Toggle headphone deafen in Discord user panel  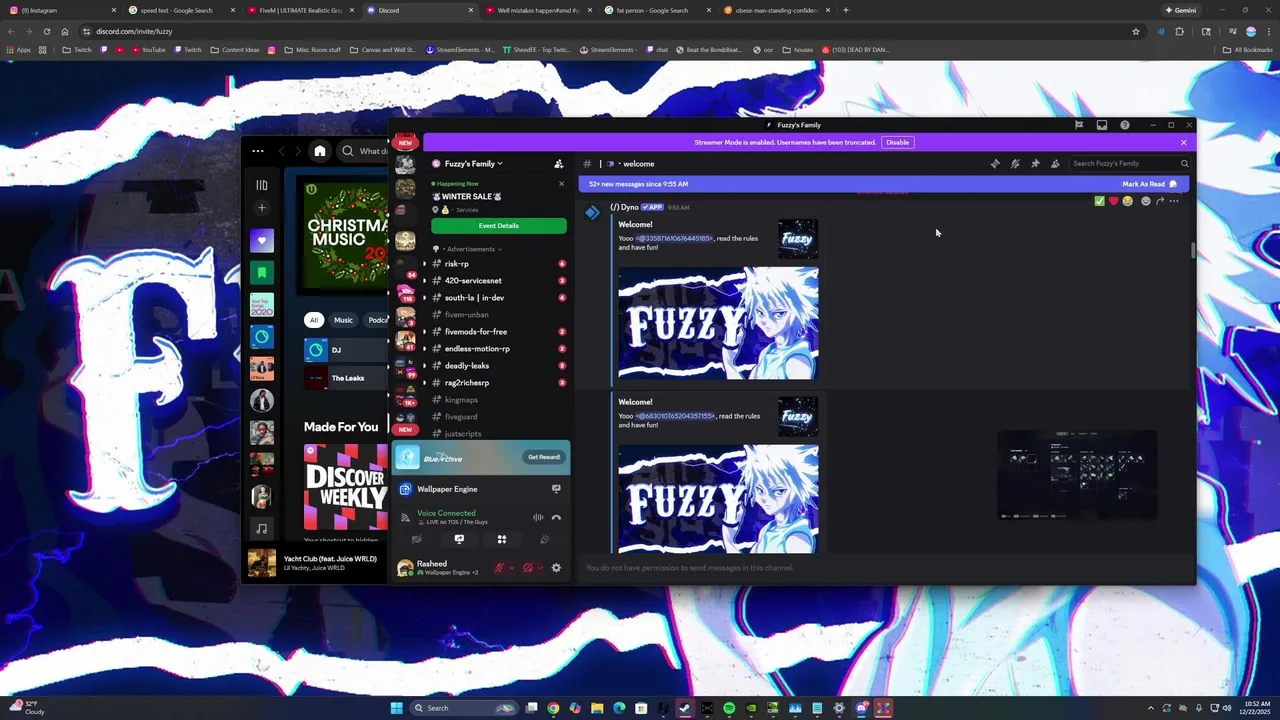(x=528, y=568)
